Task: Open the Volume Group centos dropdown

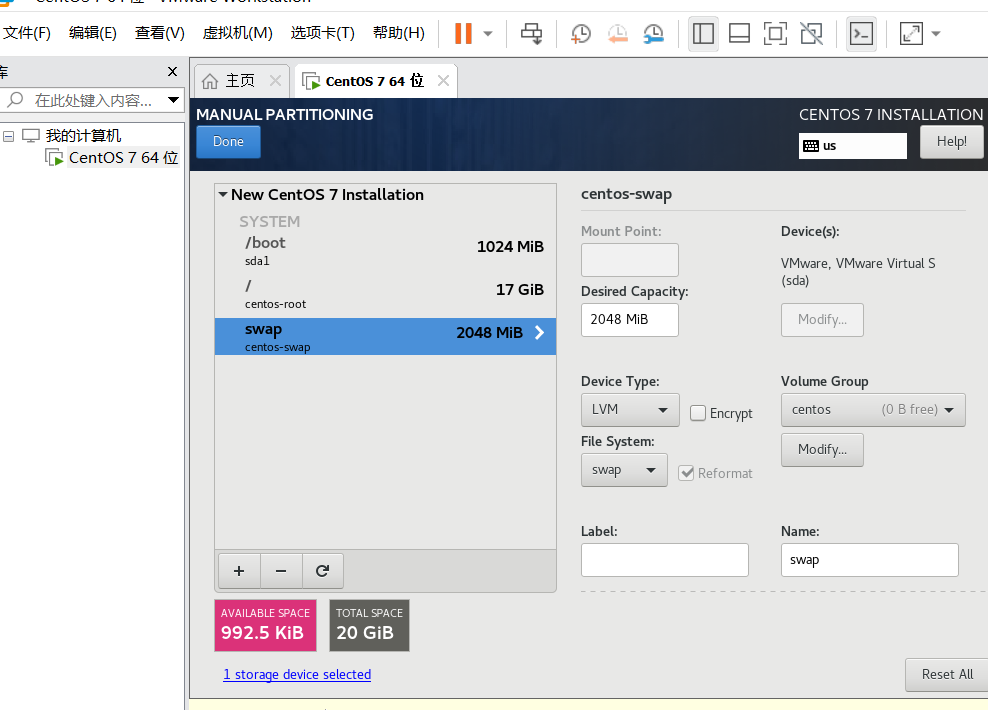Action: (873, 409)
